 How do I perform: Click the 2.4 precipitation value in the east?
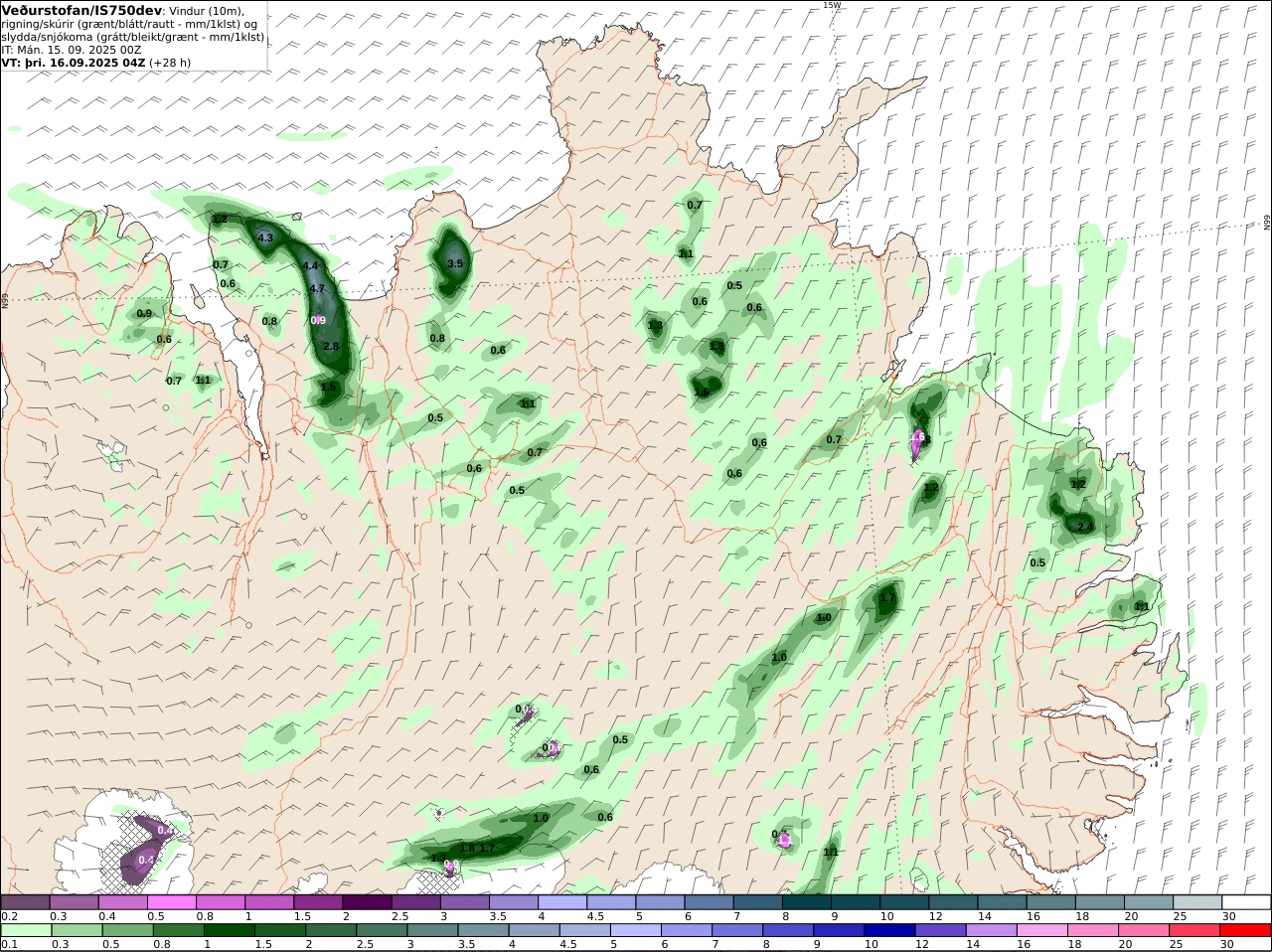1085,527
